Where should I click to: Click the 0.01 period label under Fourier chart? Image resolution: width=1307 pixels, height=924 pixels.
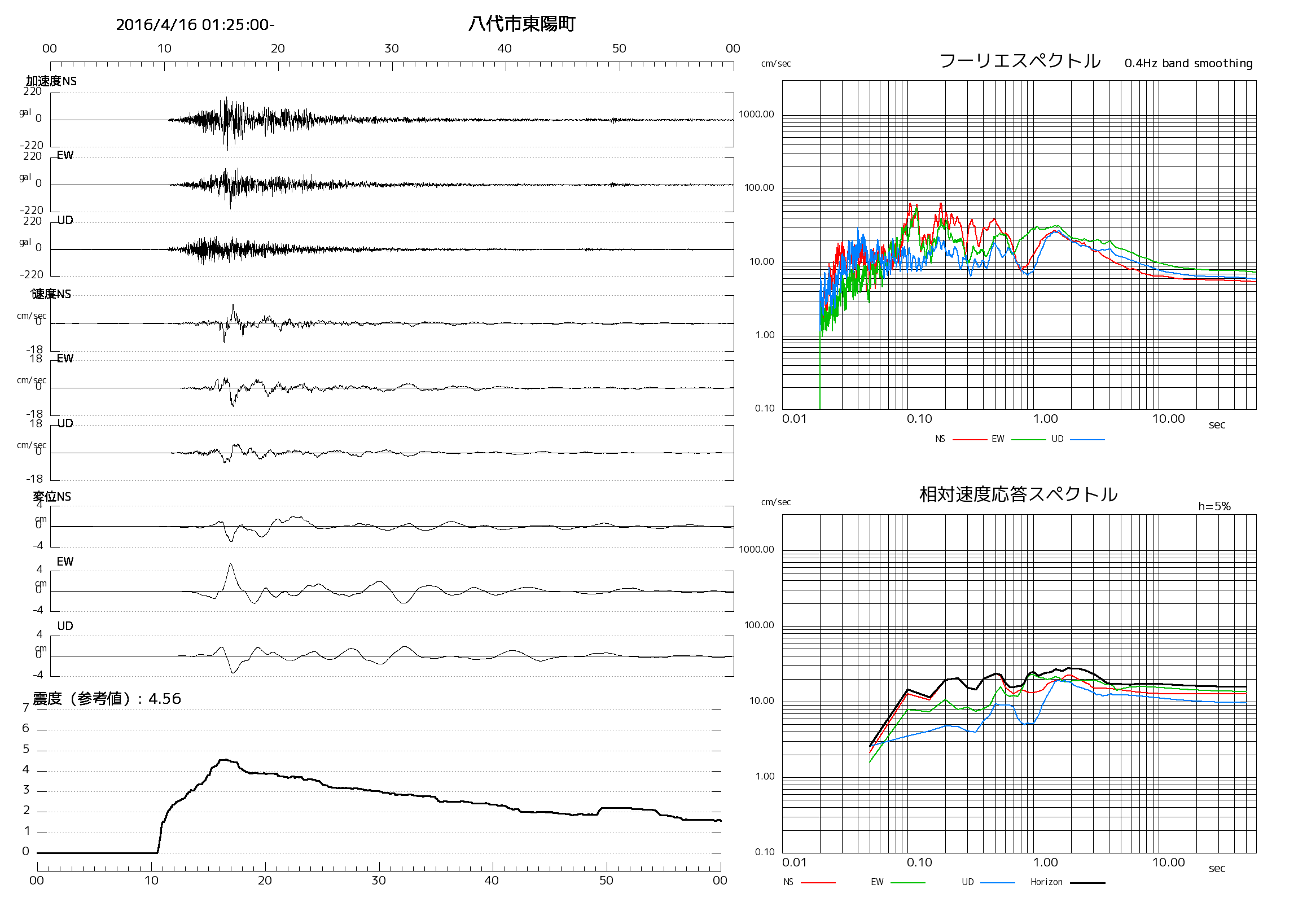(794, 419)
